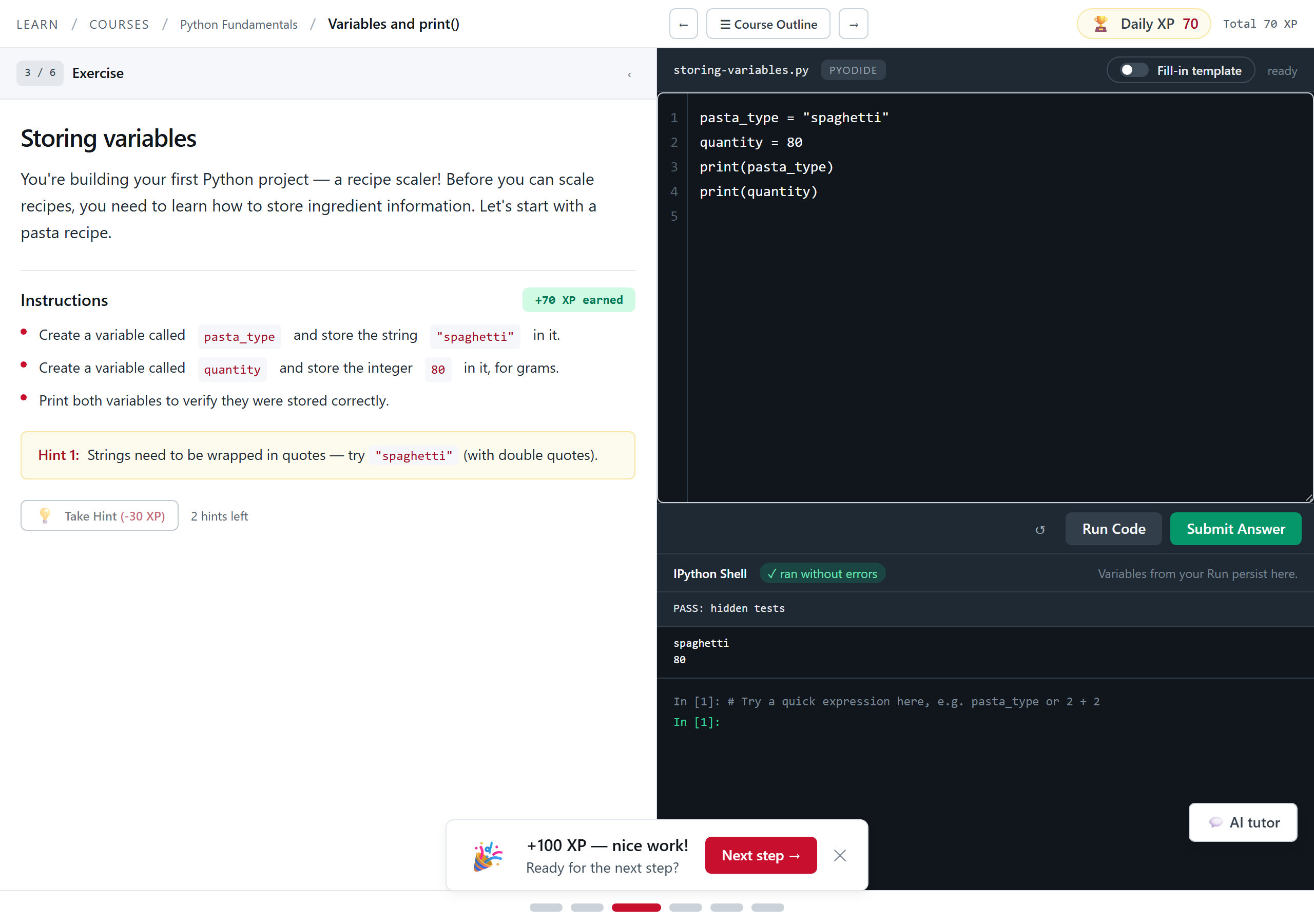Select the current step 3 progress segment
Viewport: 1314px width, 924px height.
tap(636, 907)
